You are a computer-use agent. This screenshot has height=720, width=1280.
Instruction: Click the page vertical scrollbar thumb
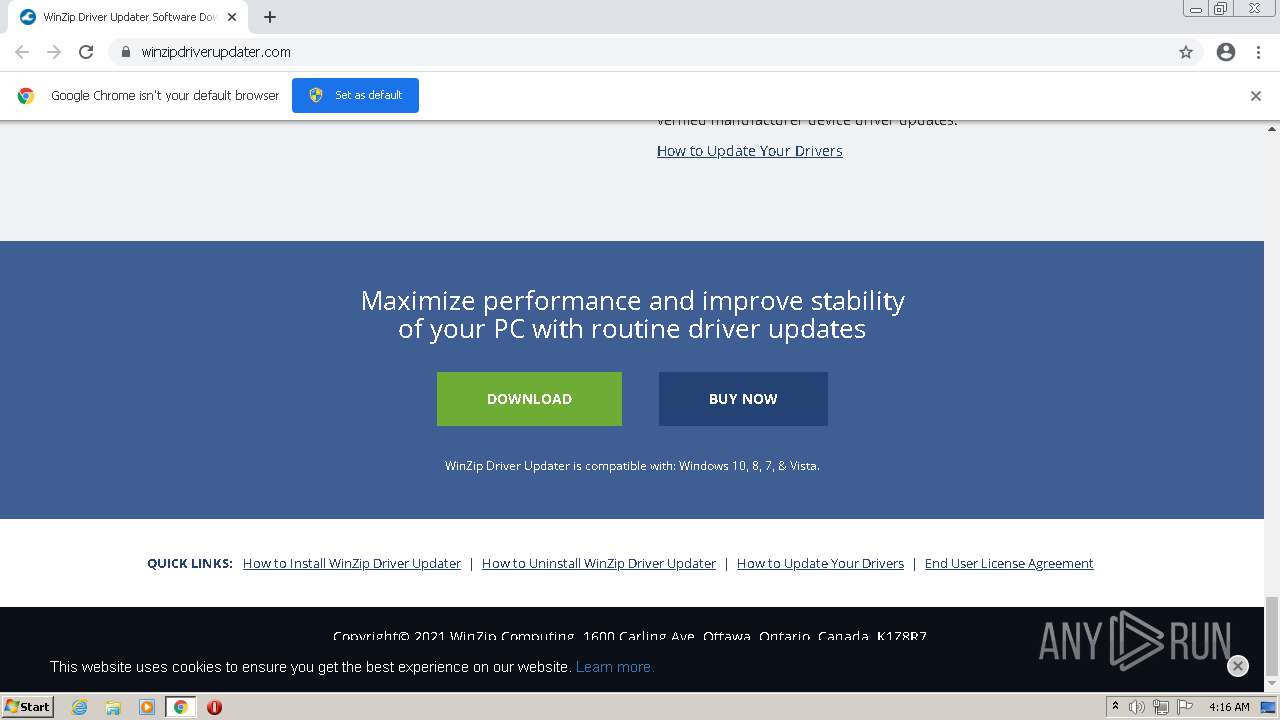click(x=1272, y=636)
